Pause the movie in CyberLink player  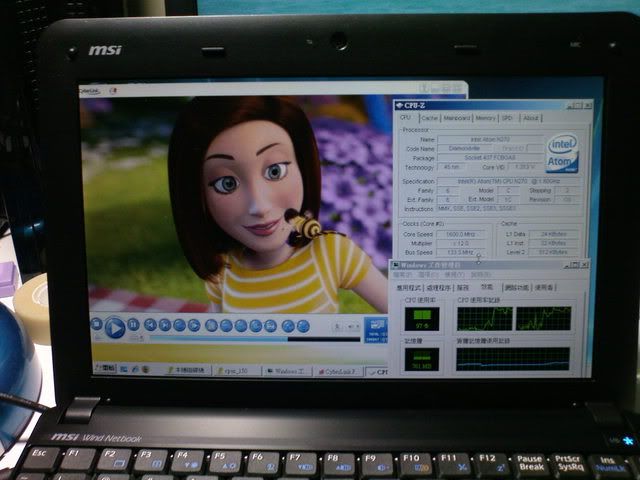(133, 325)
